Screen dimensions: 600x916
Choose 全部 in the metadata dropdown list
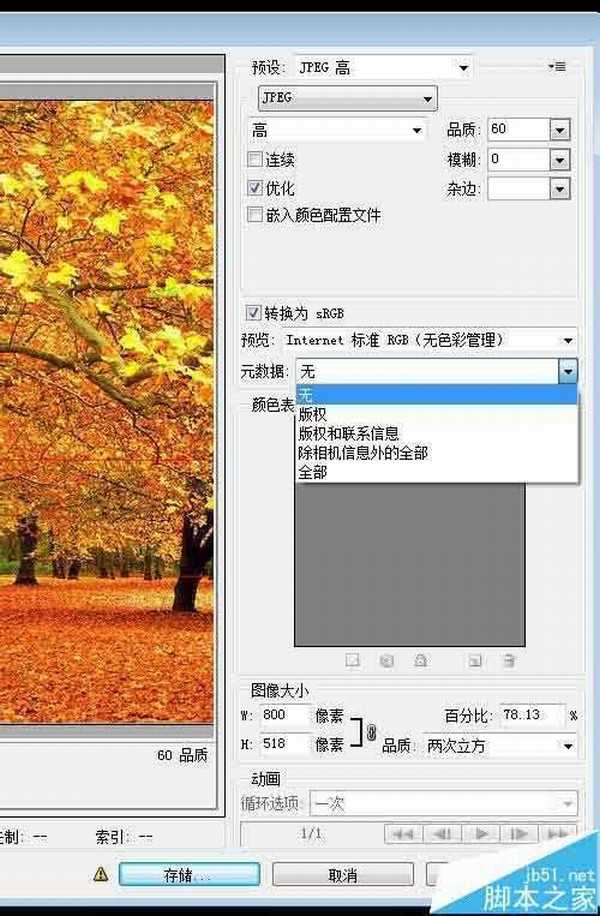[x=312, y=472]
